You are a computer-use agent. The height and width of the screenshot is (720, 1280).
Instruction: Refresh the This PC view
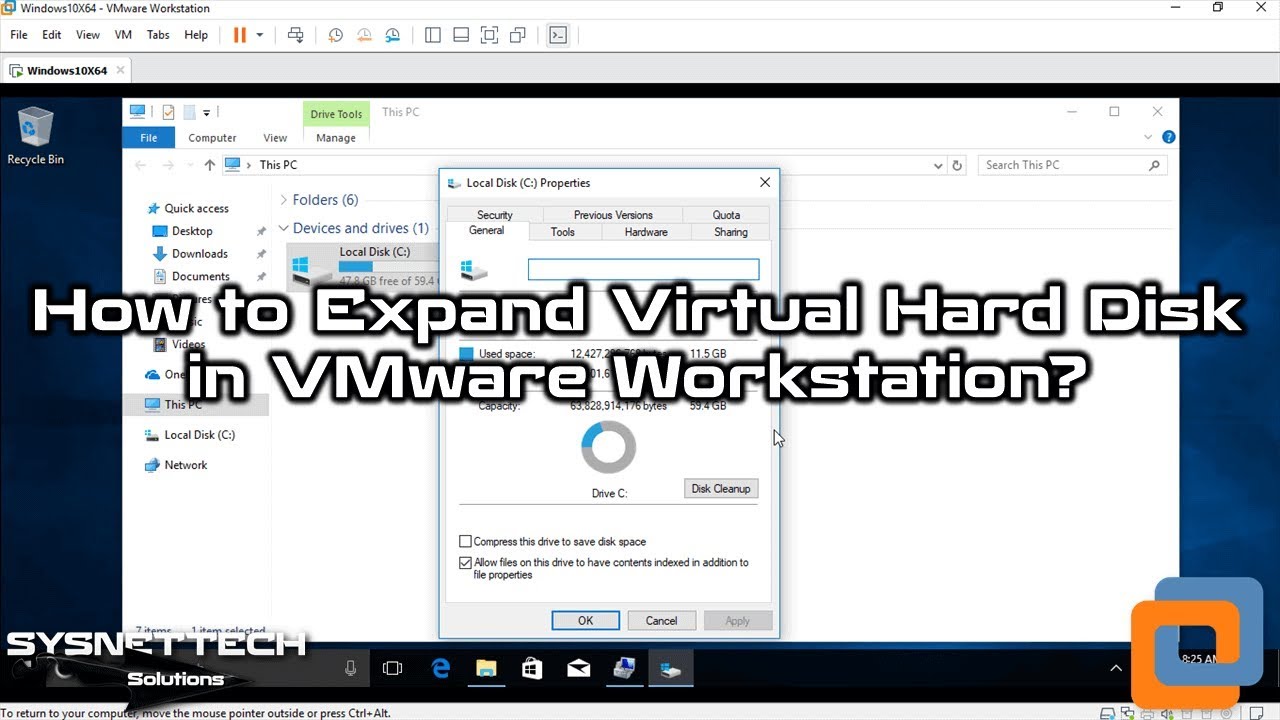(x=957, y=165)
